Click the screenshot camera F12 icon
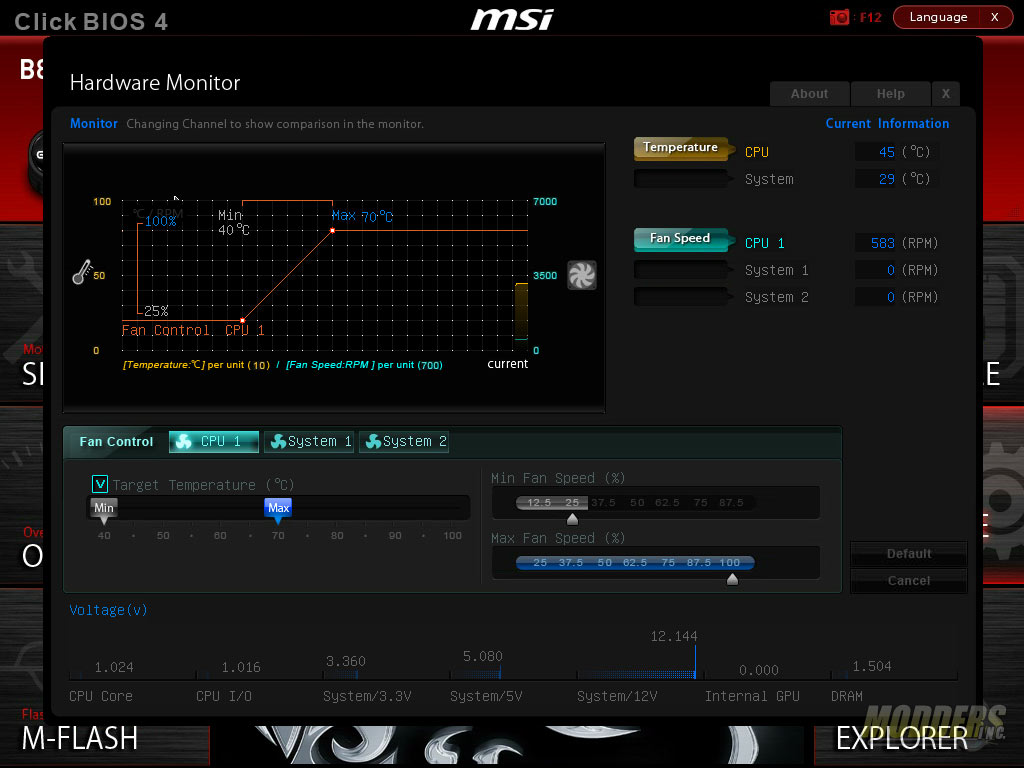The image size is (1024, 768). coord(839,17)
